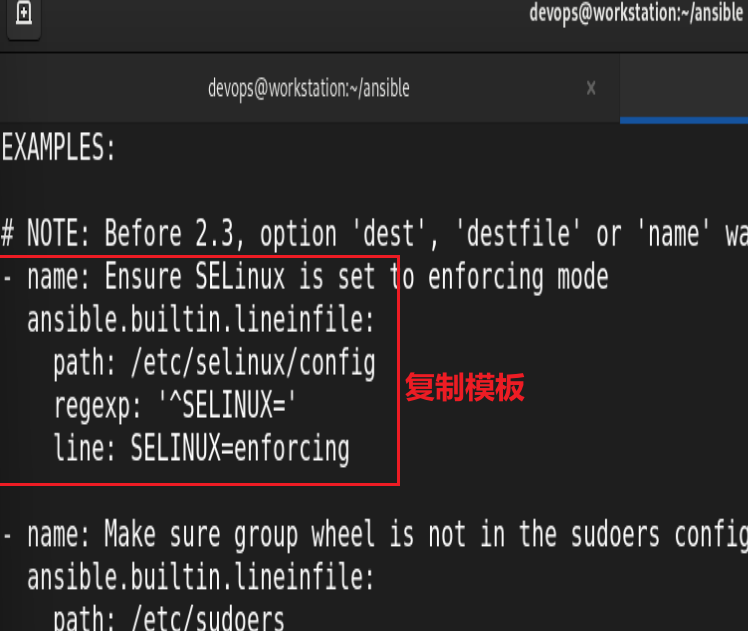This screenshot has width=748, height=631.
Task: Click the 'line: SELINUX=enforcing' line
Action: point(201,449)
